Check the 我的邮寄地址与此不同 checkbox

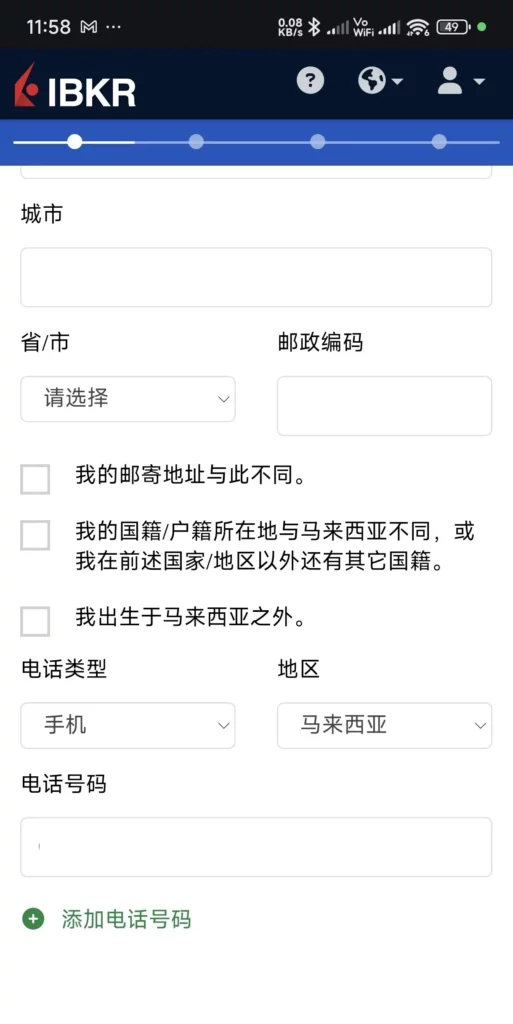[x=35, y=479]
